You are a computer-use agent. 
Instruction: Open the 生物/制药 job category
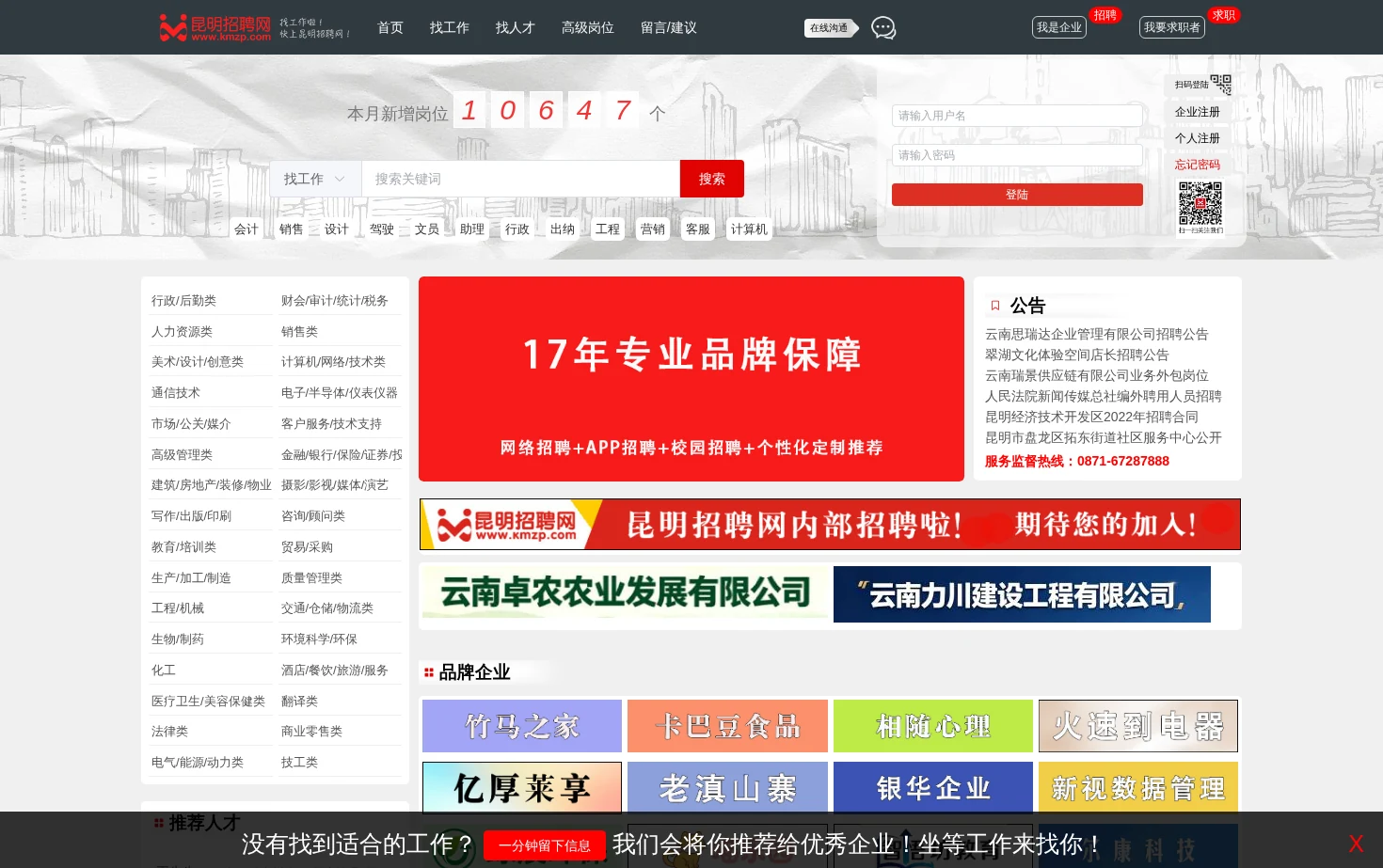tap(178, 639)
